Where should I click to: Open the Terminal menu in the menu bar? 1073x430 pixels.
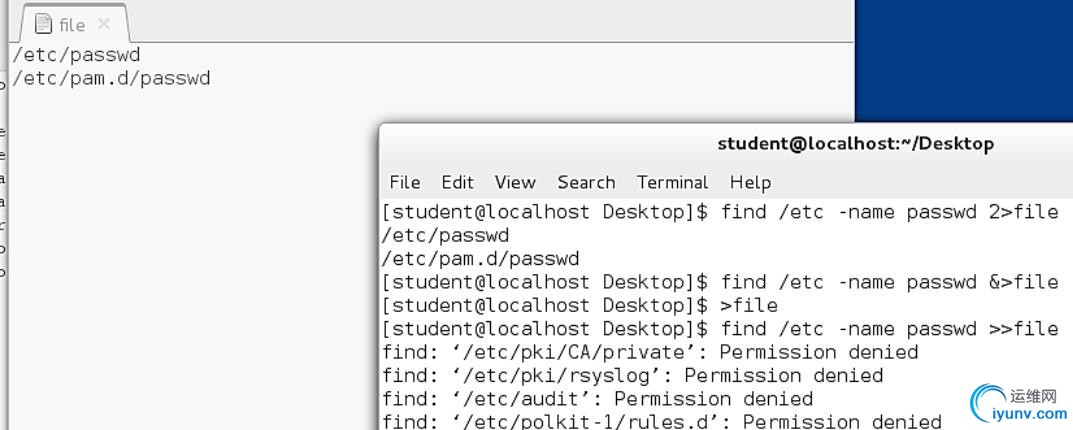[672, 182]
